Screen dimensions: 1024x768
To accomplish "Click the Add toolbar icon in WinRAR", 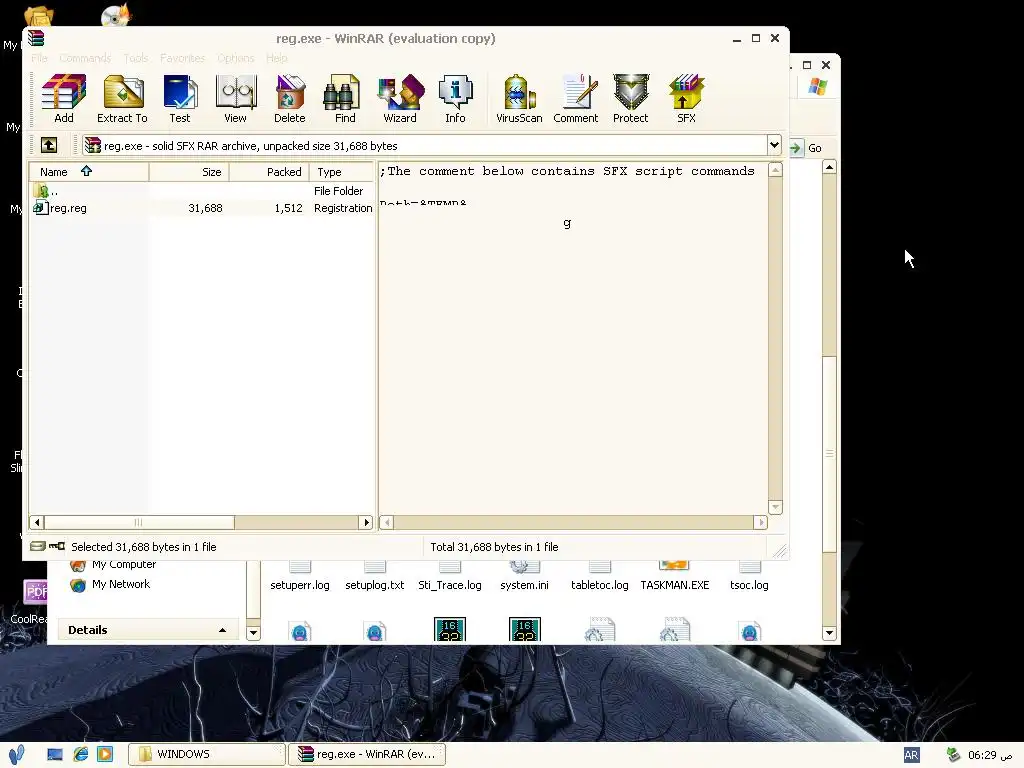I will 63,99.
